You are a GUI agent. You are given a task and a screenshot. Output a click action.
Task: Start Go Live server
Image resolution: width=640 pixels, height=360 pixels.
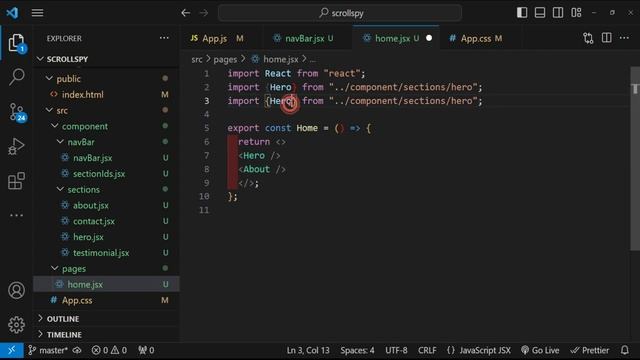(x=540, y=350)
